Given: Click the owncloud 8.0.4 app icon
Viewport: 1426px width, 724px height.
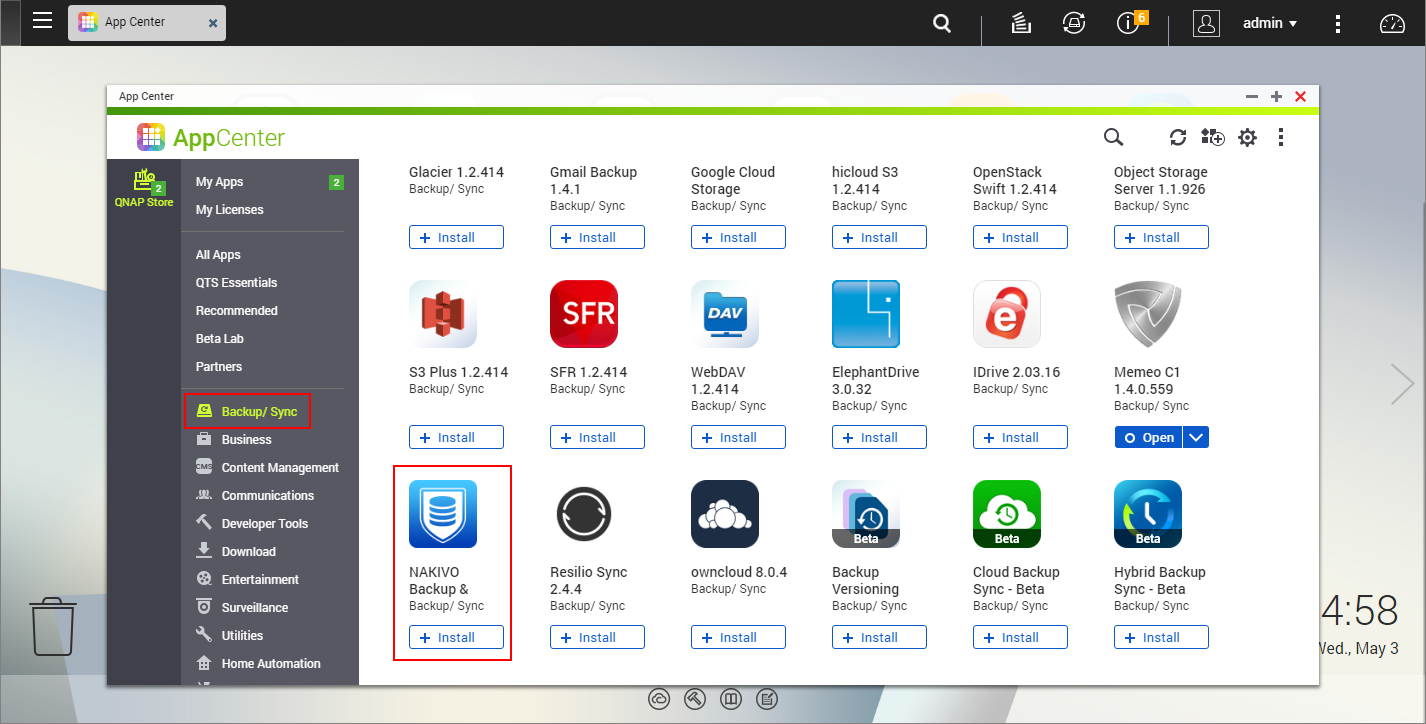Looking at the screenshot, I should pos(724,514).
